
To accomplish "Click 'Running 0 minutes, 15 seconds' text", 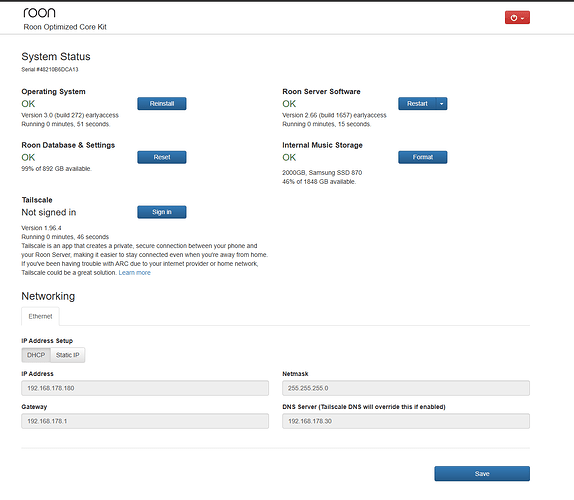I will (327, 124).
